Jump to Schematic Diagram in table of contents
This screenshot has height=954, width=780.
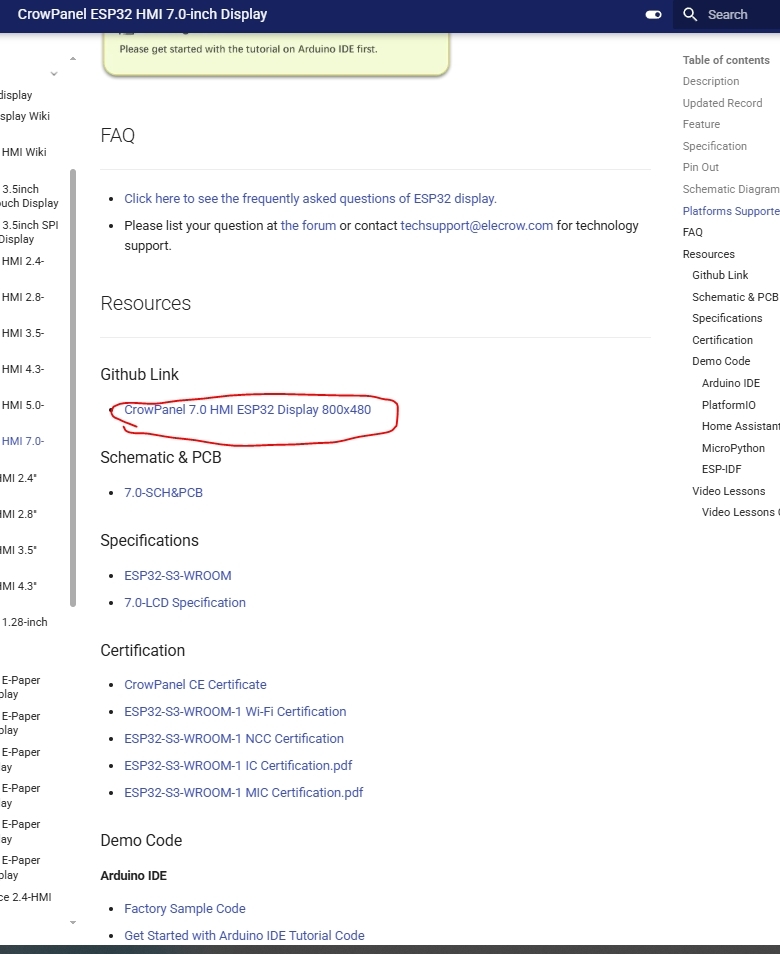(731, 189)
